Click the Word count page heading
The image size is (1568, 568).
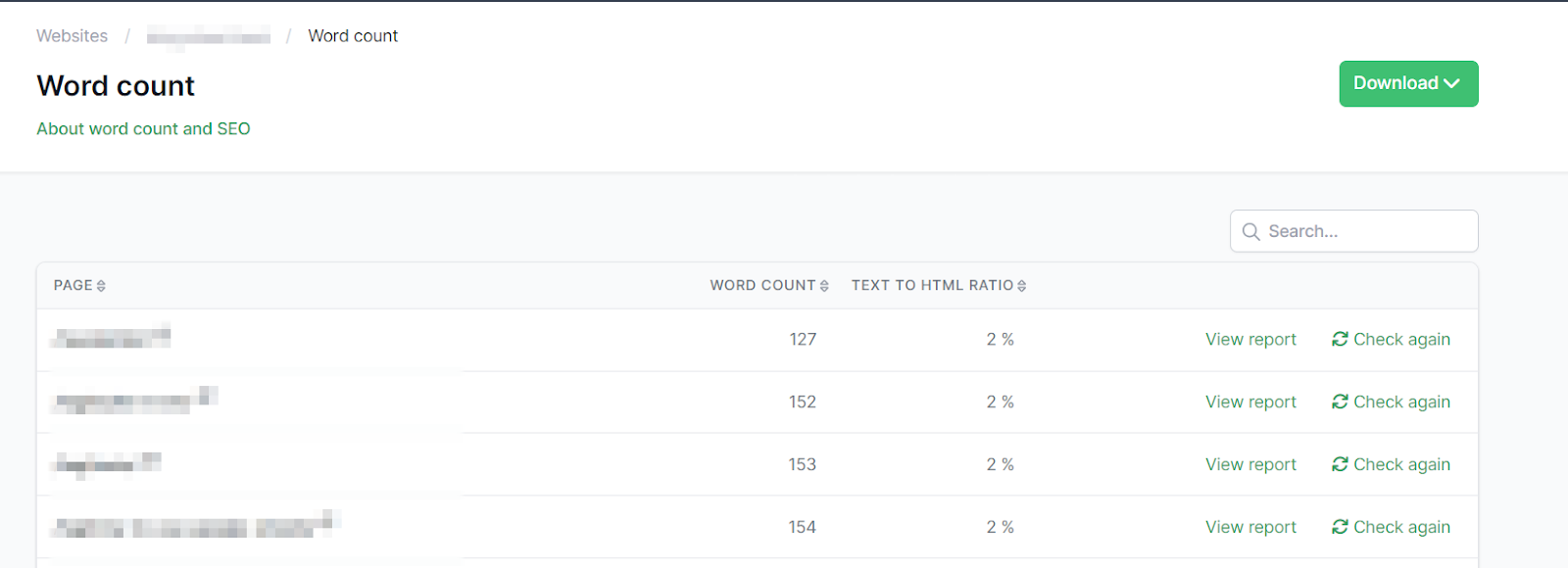pos(116,86)
